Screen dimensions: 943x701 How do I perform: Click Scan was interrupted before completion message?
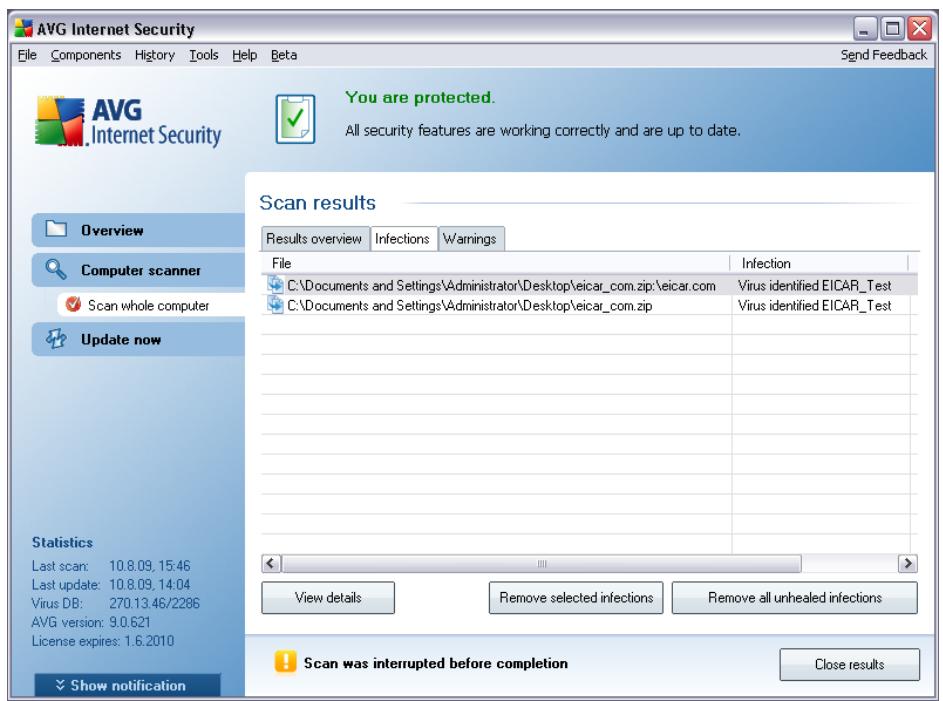435,663
